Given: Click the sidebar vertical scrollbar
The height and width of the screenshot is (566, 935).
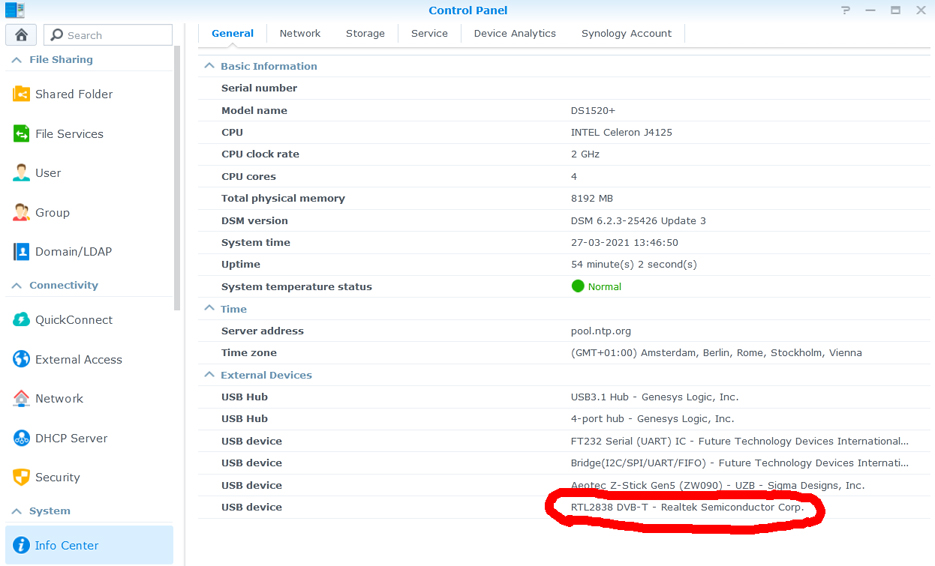Looking at the screenshot, I should pos(177,179).
